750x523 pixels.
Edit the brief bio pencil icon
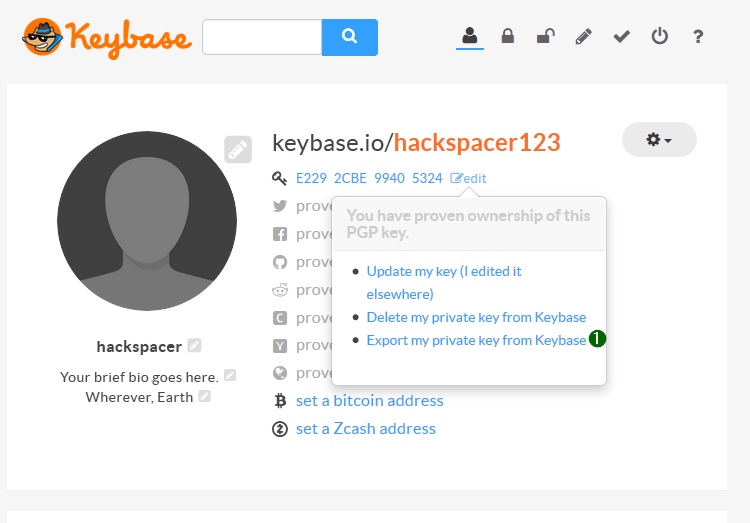click(230, 375)
